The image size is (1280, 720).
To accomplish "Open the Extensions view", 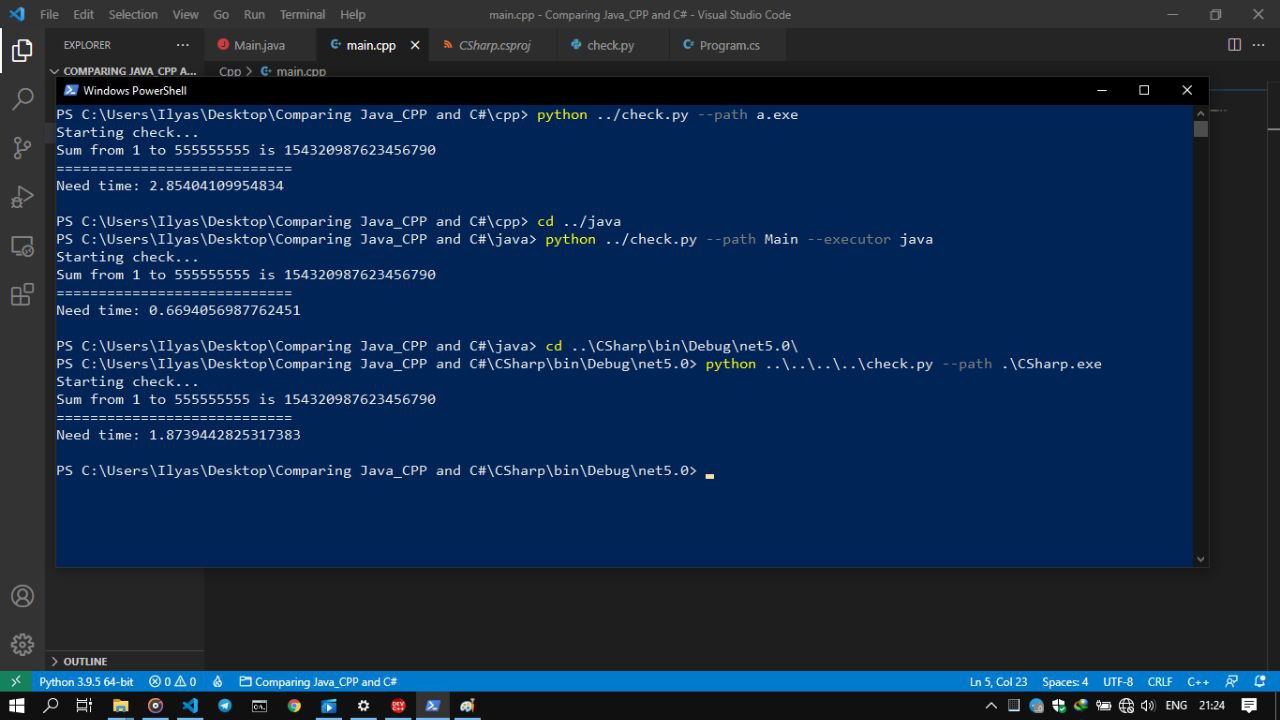I will [x=22, y=295].
